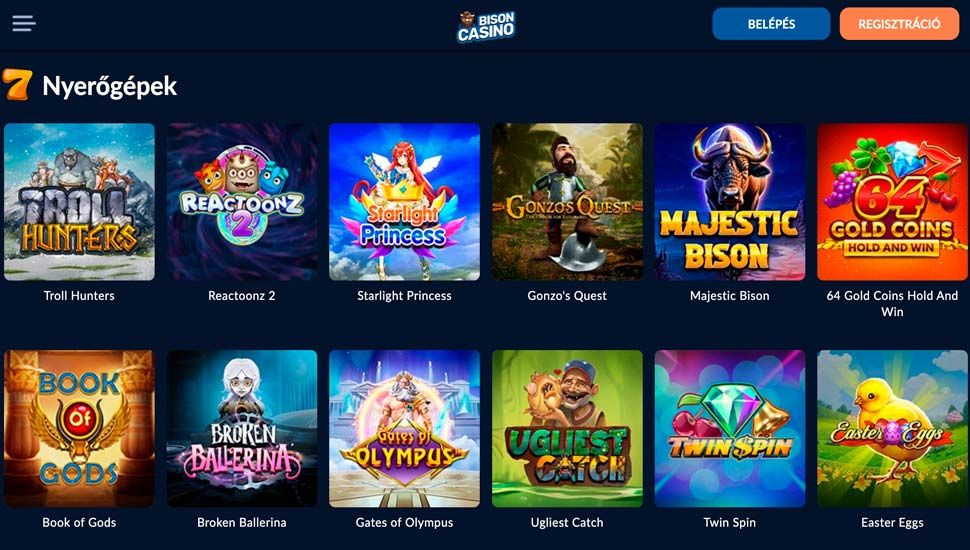The image size is (970, 550).
Task: Click the "Twin Spin" title text
Action: click(x=730, y=523)
